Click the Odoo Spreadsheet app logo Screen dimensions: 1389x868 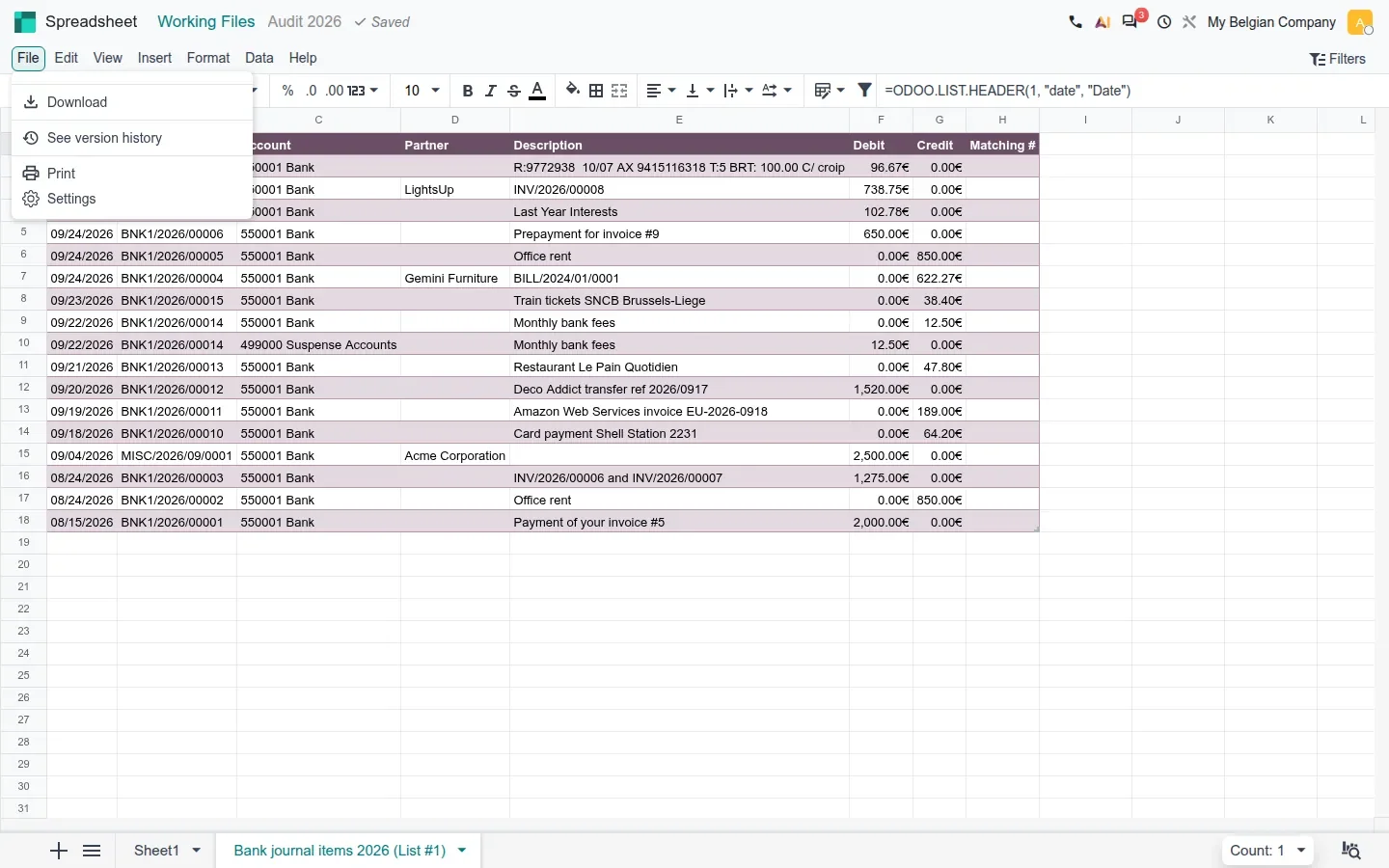tap(25, 21)
